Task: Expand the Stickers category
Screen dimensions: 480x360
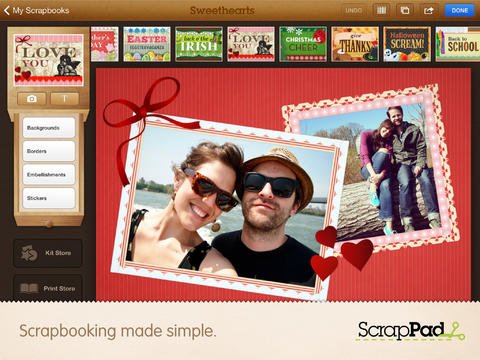Action: [x=49, y=198]
